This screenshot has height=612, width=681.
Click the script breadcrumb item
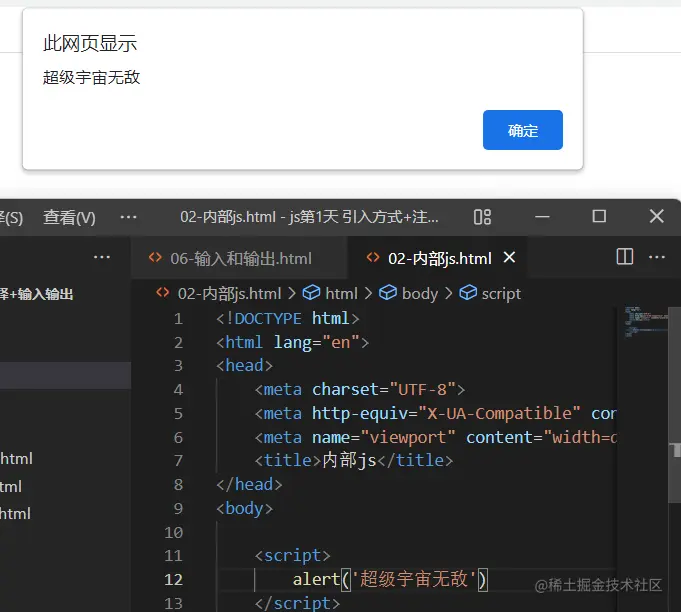point(501,294)
